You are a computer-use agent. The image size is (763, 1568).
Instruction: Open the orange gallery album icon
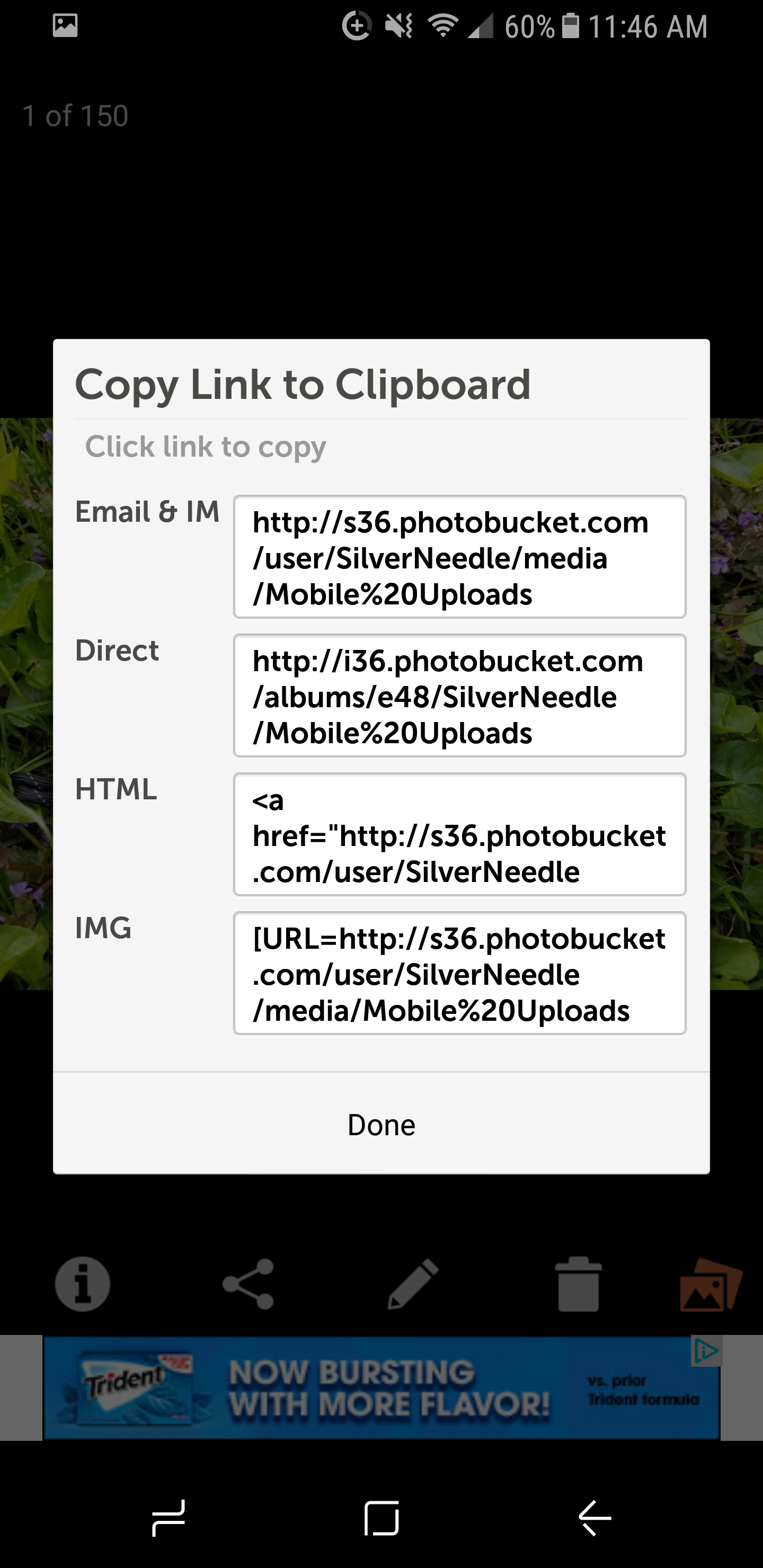[x=711, y=1284]
